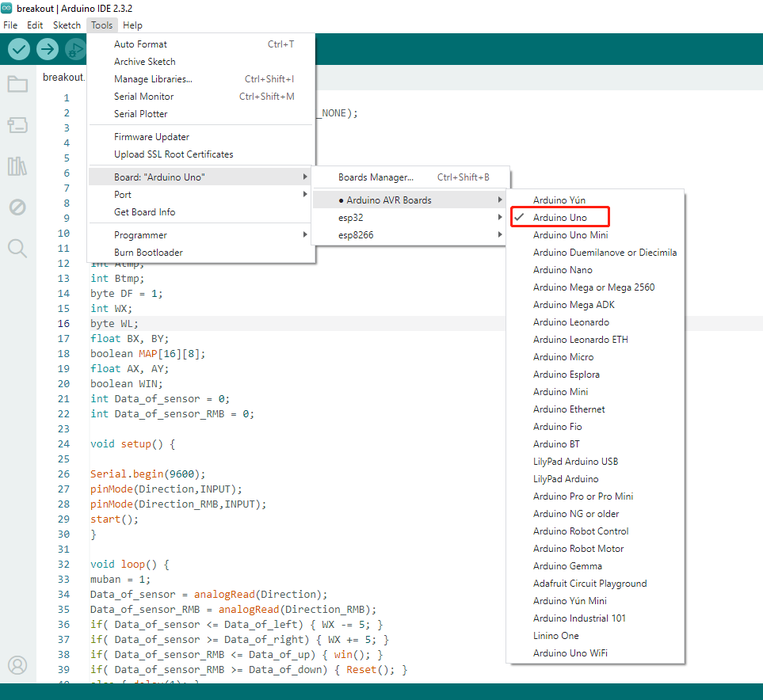Select Arduino Ethernet board
Viewport: 763px width, 700px height.
click(595, 410)
